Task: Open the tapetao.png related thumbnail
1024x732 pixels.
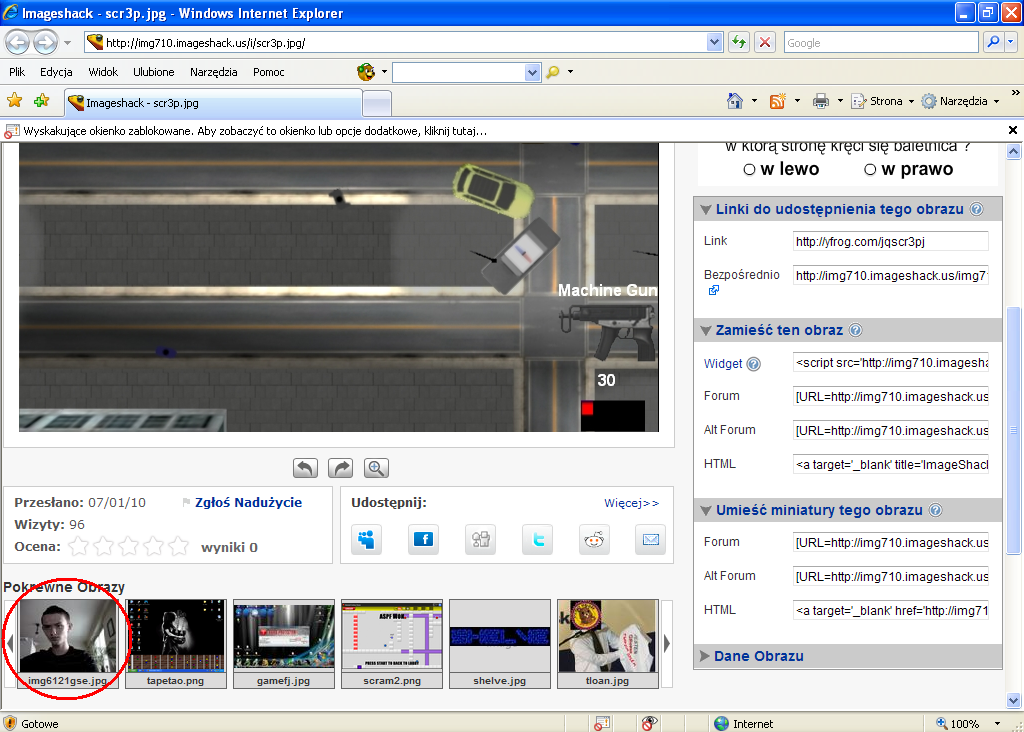Action: click(x=176, y=636)
